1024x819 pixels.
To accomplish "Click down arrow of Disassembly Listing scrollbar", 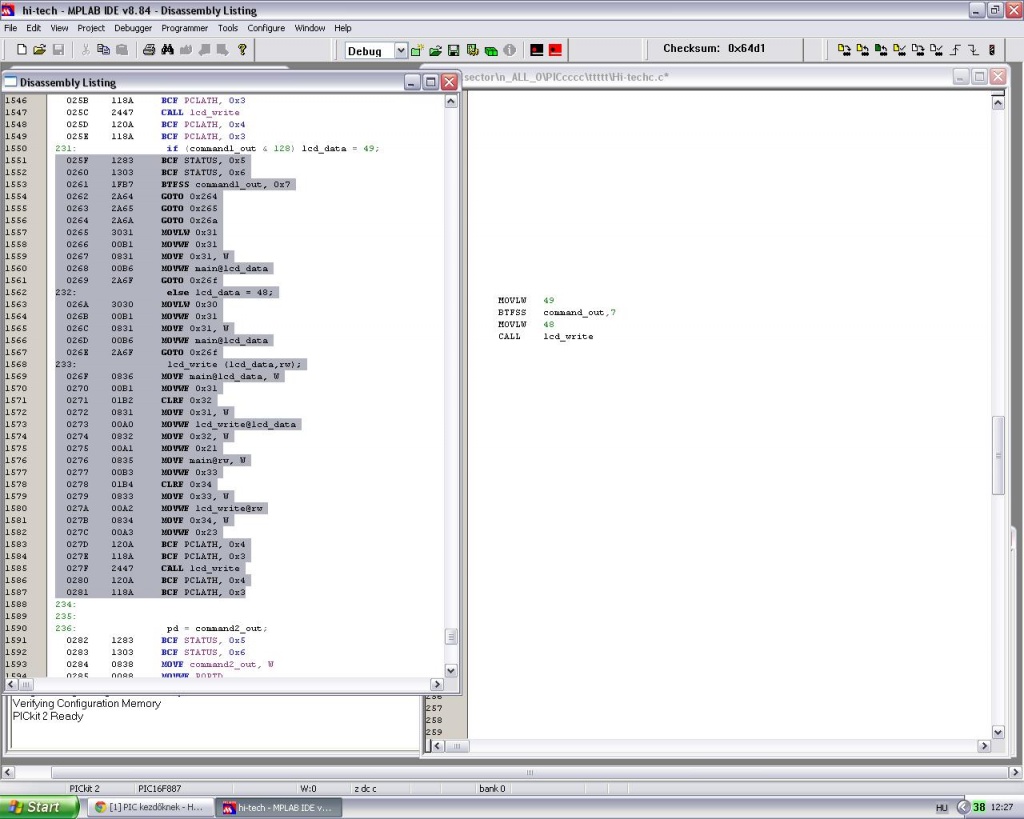I will [451, 670].
